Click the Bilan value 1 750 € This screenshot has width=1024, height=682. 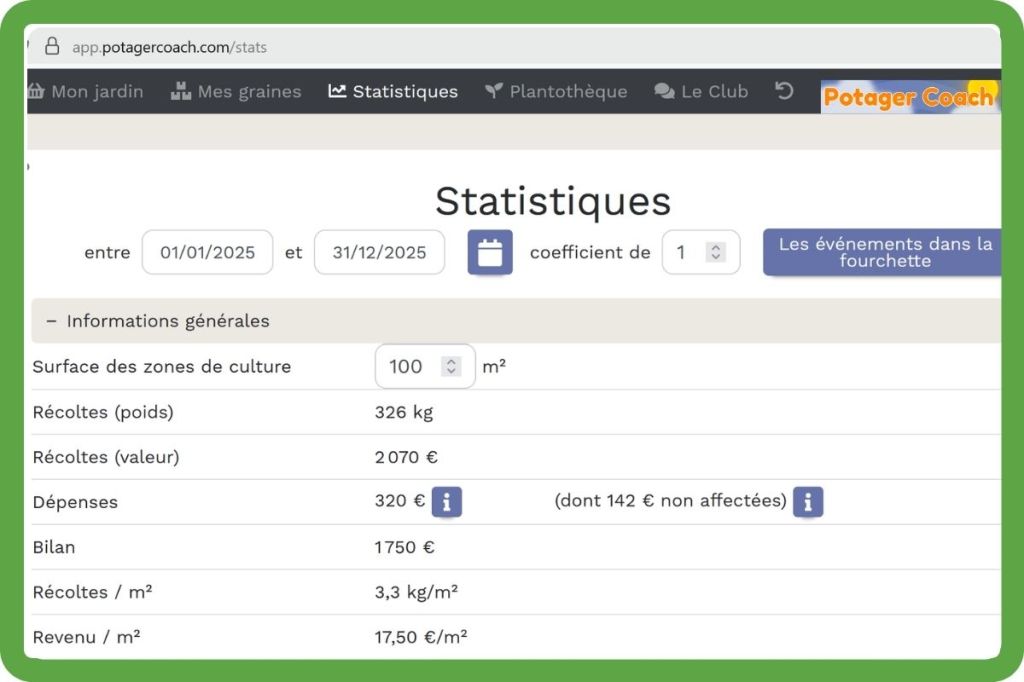point(404,547)
